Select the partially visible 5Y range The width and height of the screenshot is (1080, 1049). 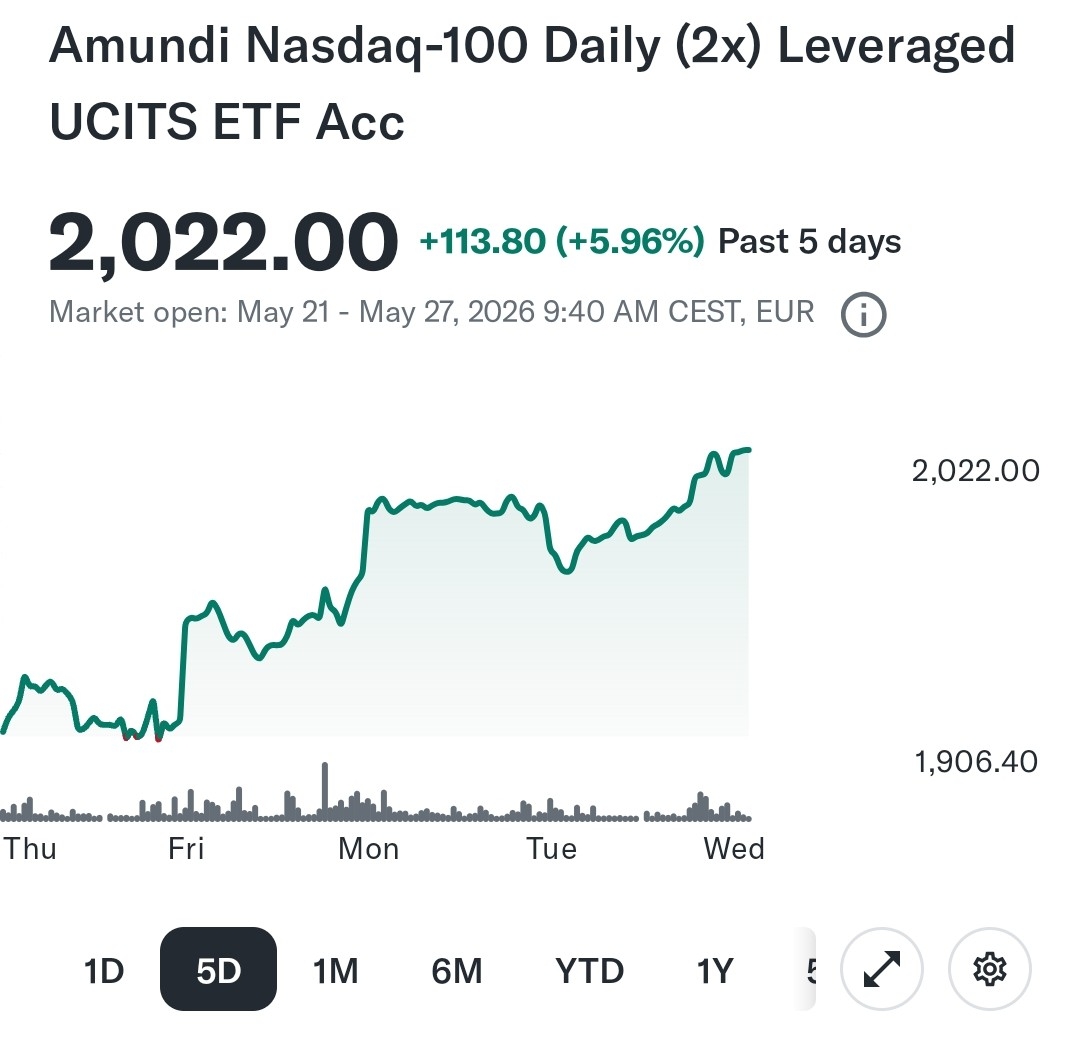[810, 970]
